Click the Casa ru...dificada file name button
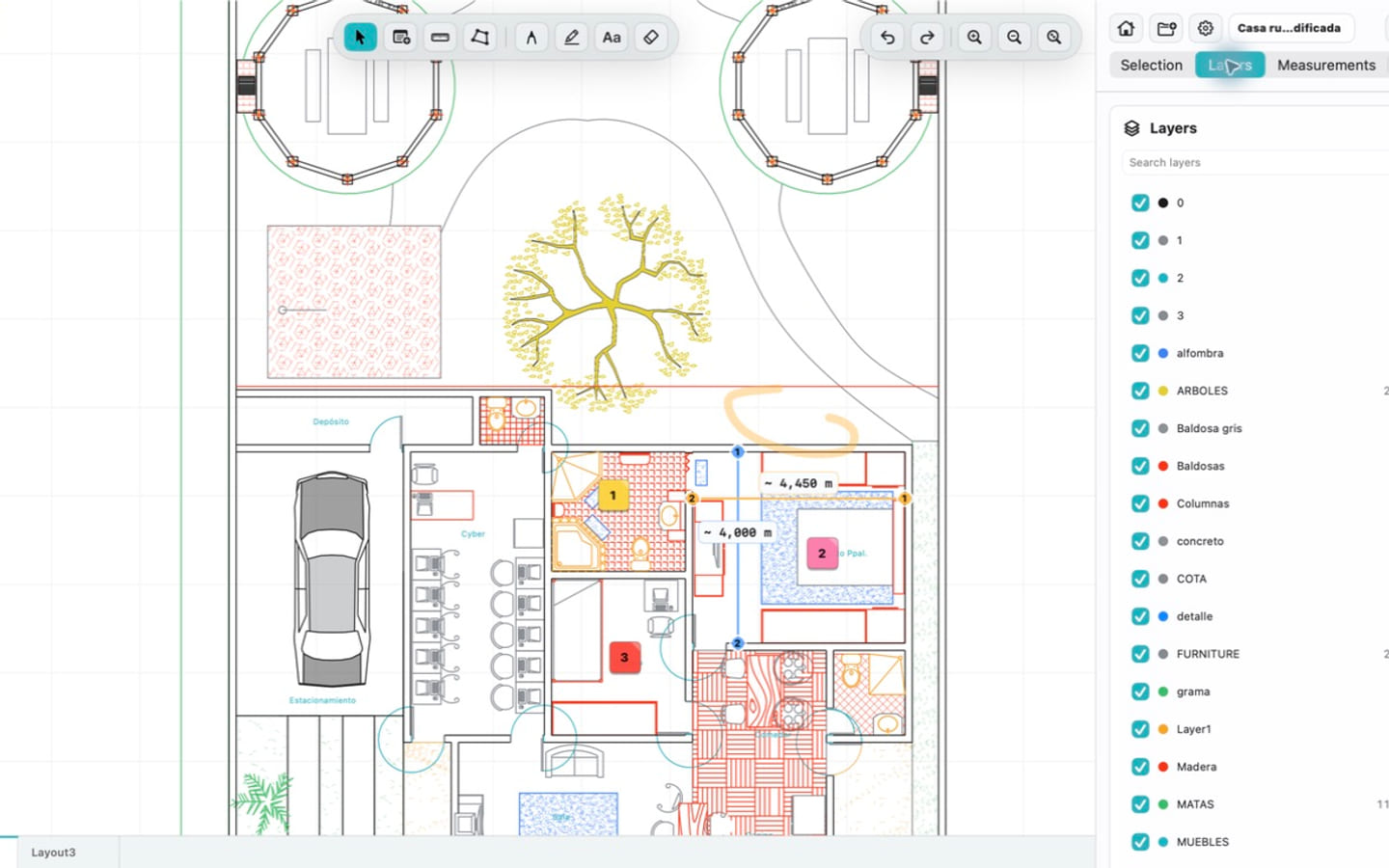1389x868 pixels. point(1290,28)
